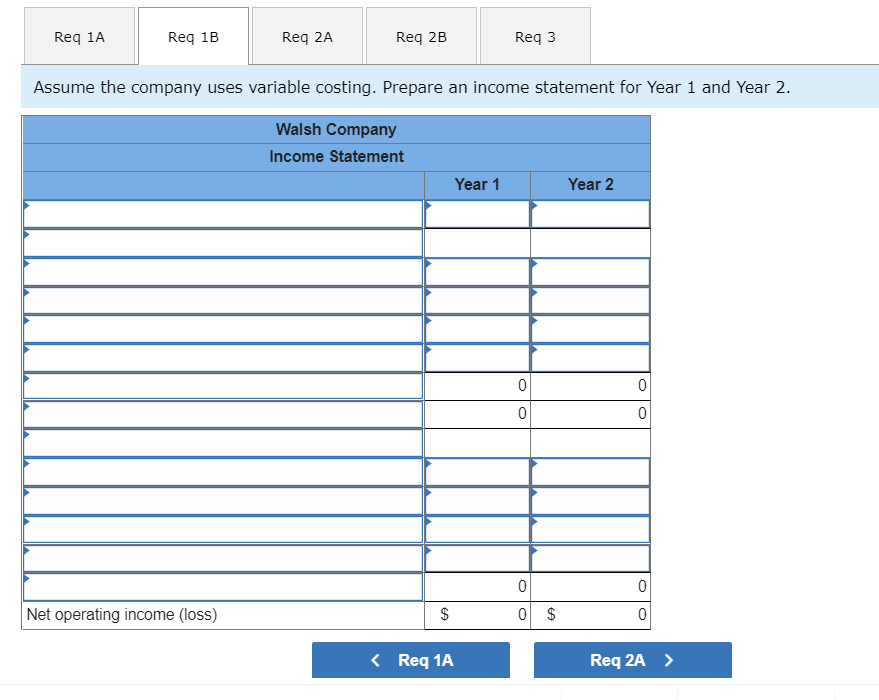Image resolution: width=879 pixels, height=700 pixels.
Task: Click the twelfth row Year 2 amount field
Action: click(x=590, y=529)
